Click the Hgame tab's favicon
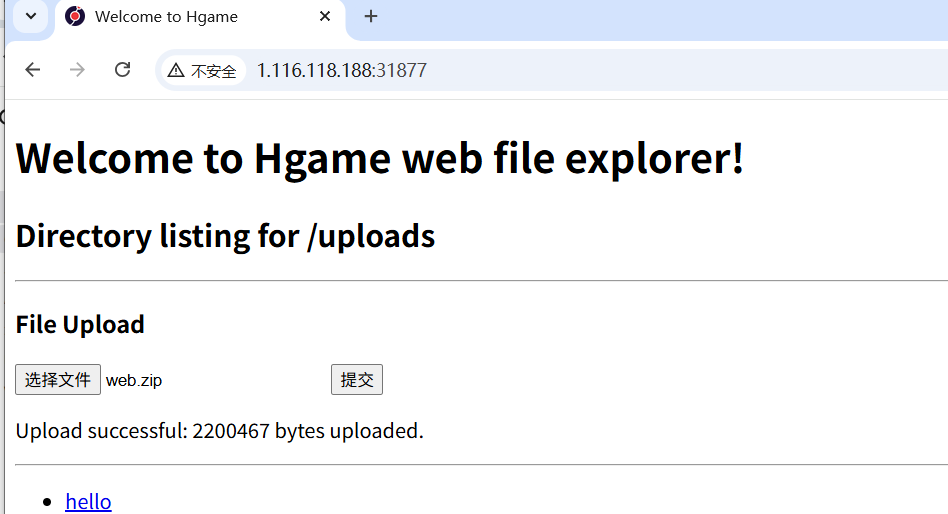Image resolution: width=948 pixels, height=514 pixels. [x=75, y=16]
